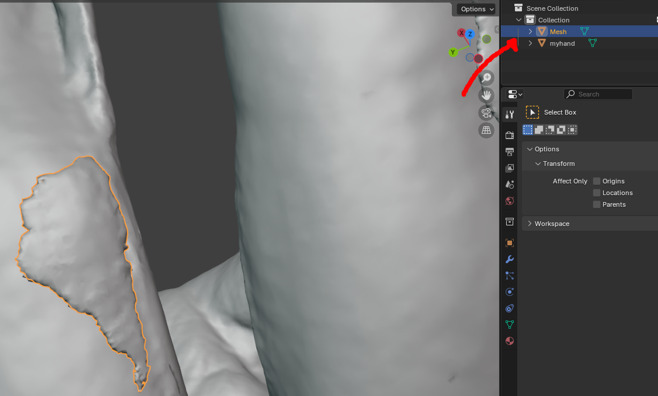Select the Mesh row in outliner
The width and height of the screenshot is (658, 396).
(579, 31)
